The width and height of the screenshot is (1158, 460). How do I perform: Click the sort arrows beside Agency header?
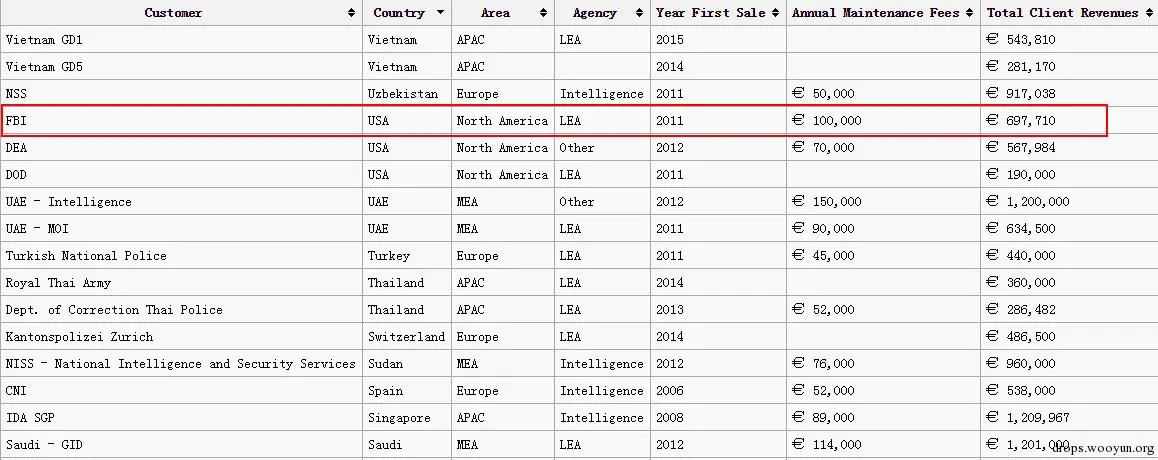(639, 13)
